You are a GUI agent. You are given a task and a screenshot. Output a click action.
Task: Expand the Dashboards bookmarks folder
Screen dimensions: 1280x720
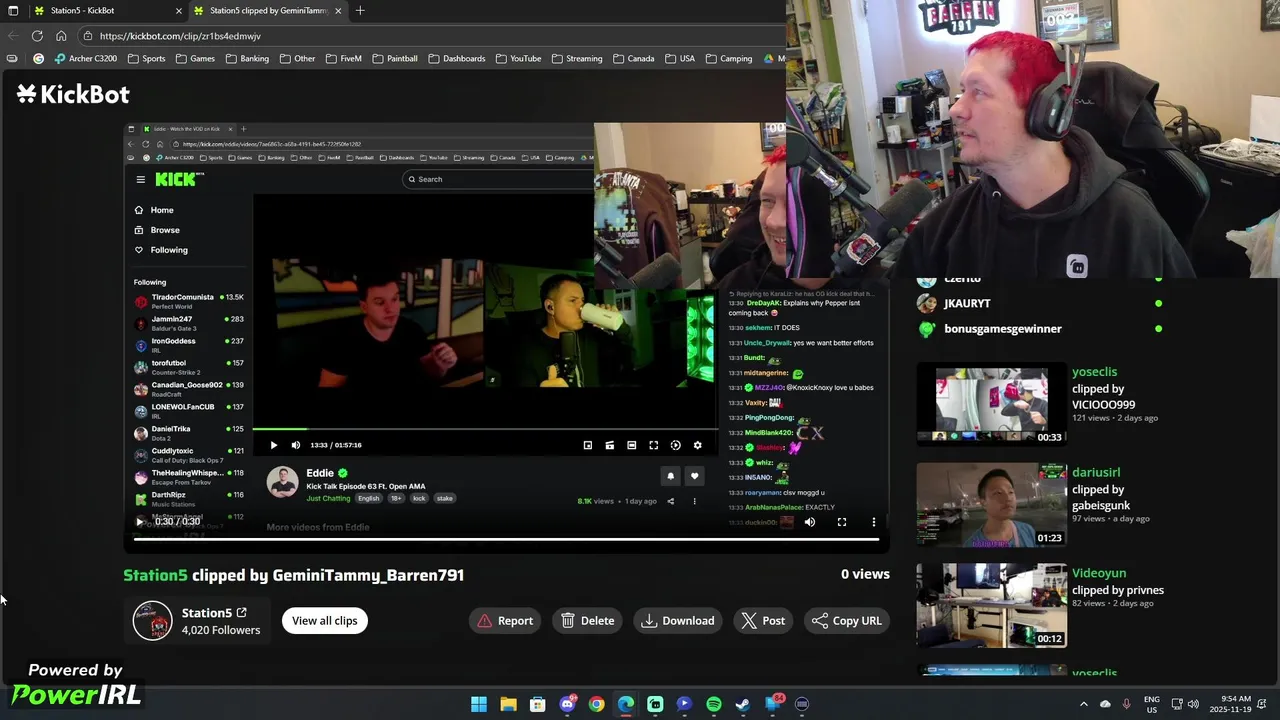(456, 58)
